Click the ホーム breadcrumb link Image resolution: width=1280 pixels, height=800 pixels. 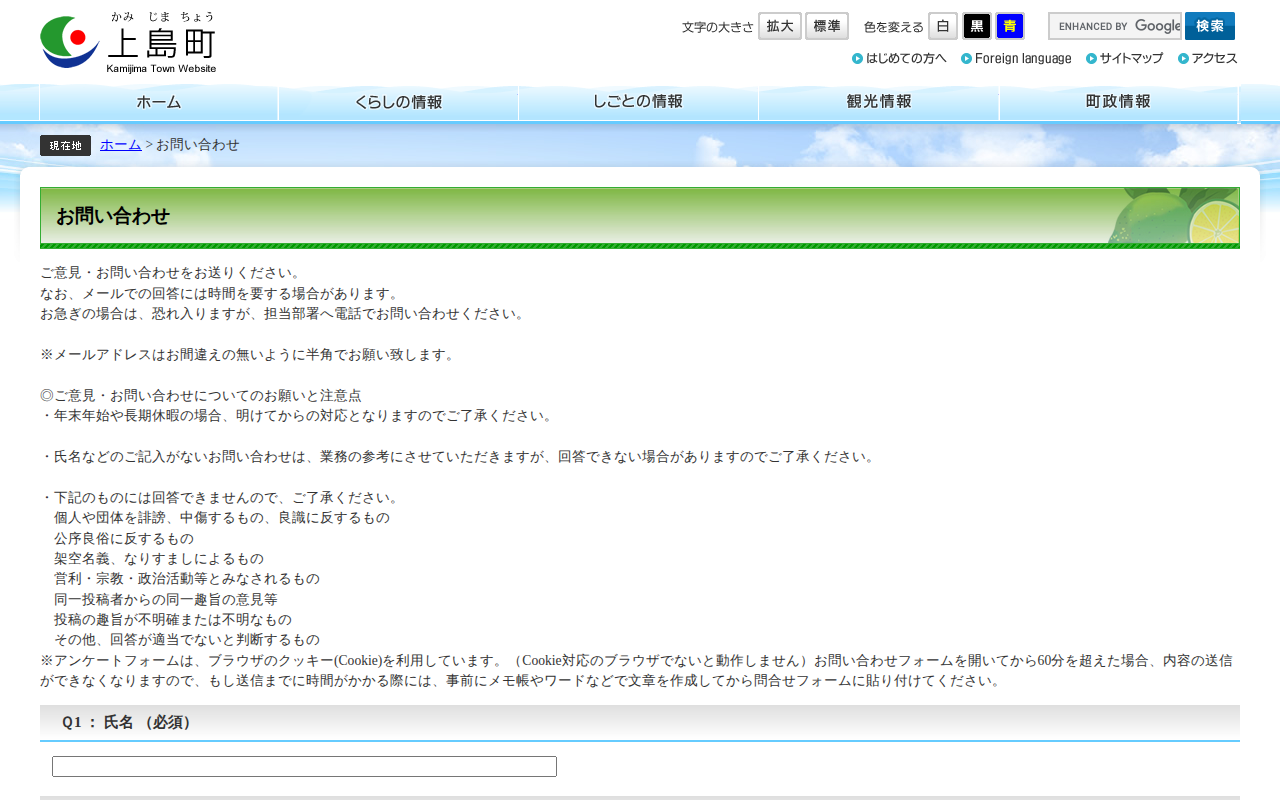[x=121, y=145]
